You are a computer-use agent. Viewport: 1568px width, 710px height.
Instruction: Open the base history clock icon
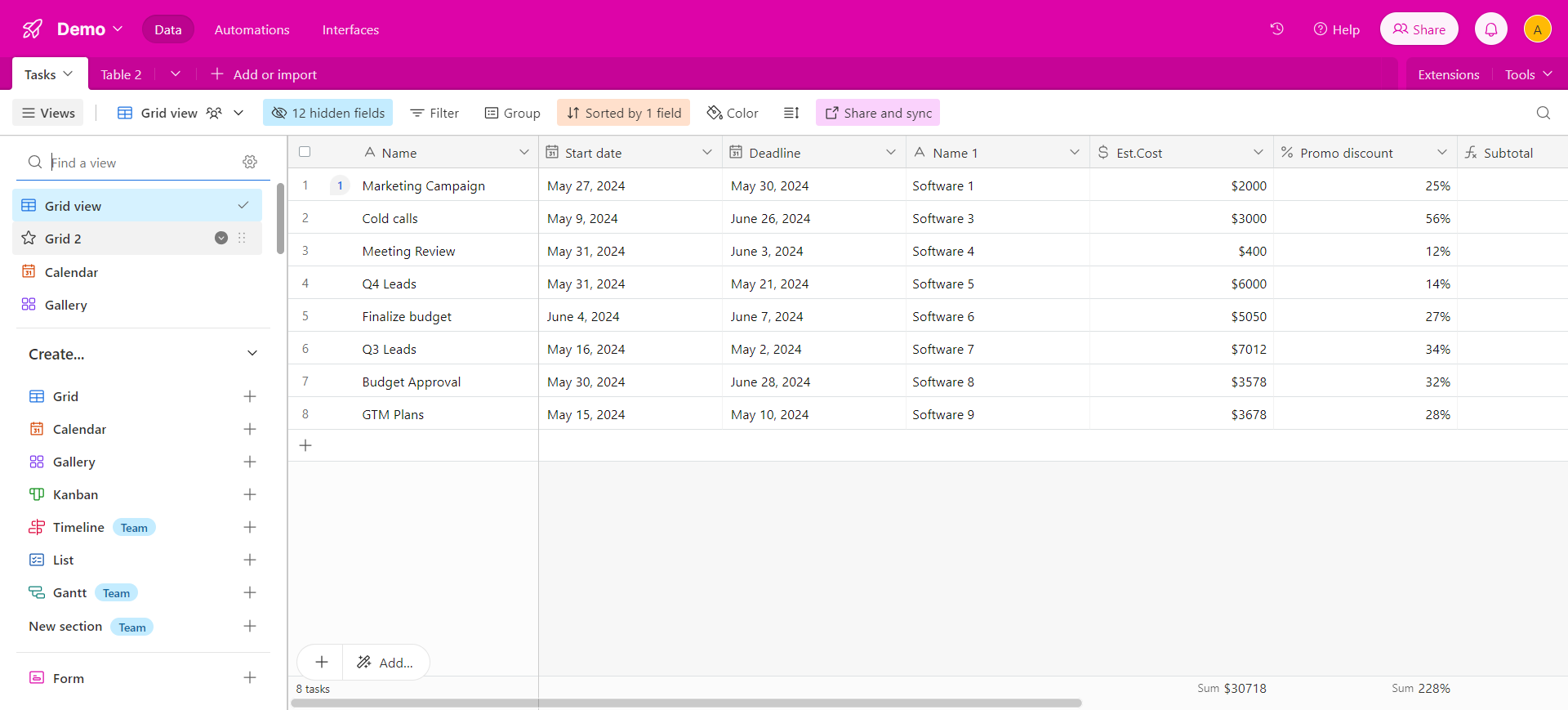1277,29
